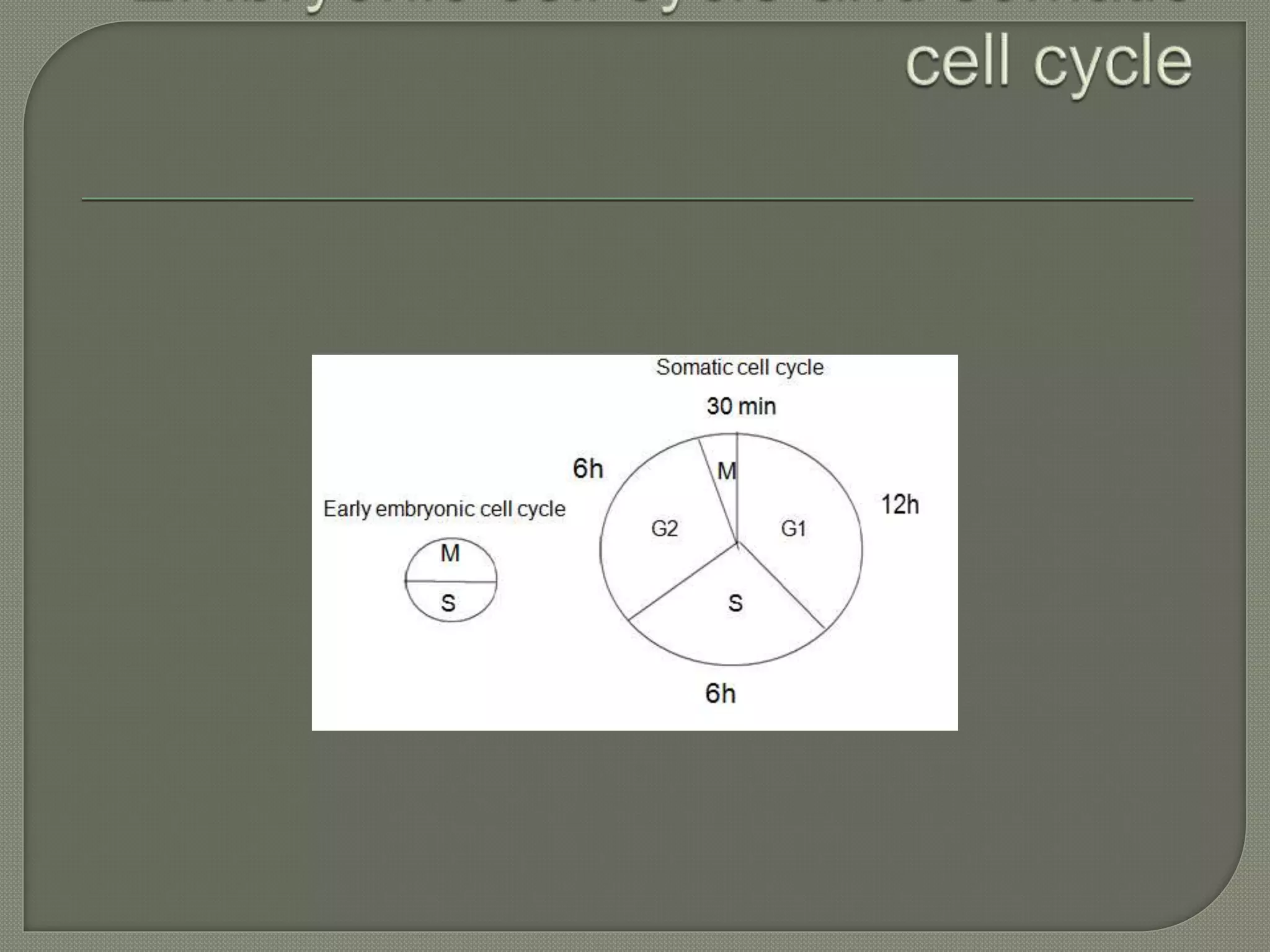Click the "6h" label below S phase
The image size is (1270, 952).
click(x=721, y=694)
